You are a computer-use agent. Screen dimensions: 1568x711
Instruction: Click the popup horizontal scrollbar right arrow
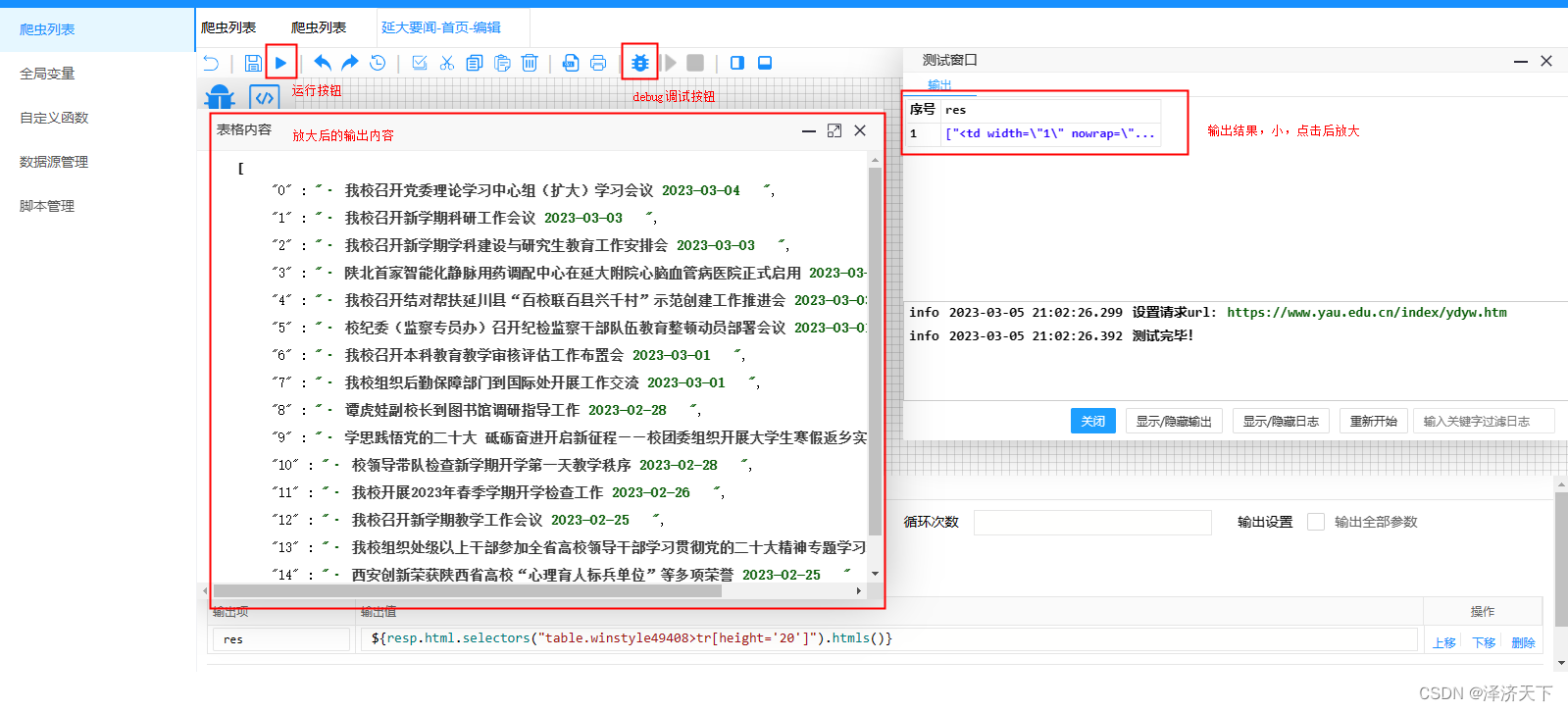[859, 590]
